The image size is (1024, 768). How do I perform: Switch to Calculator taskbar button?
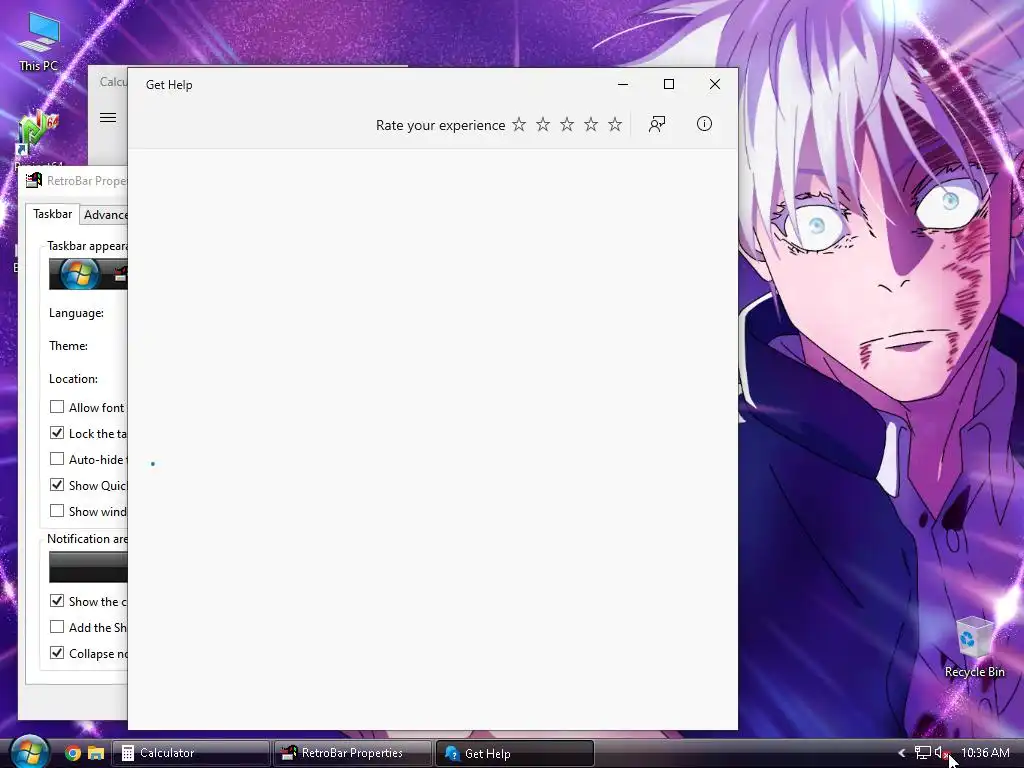click(191, 753)
